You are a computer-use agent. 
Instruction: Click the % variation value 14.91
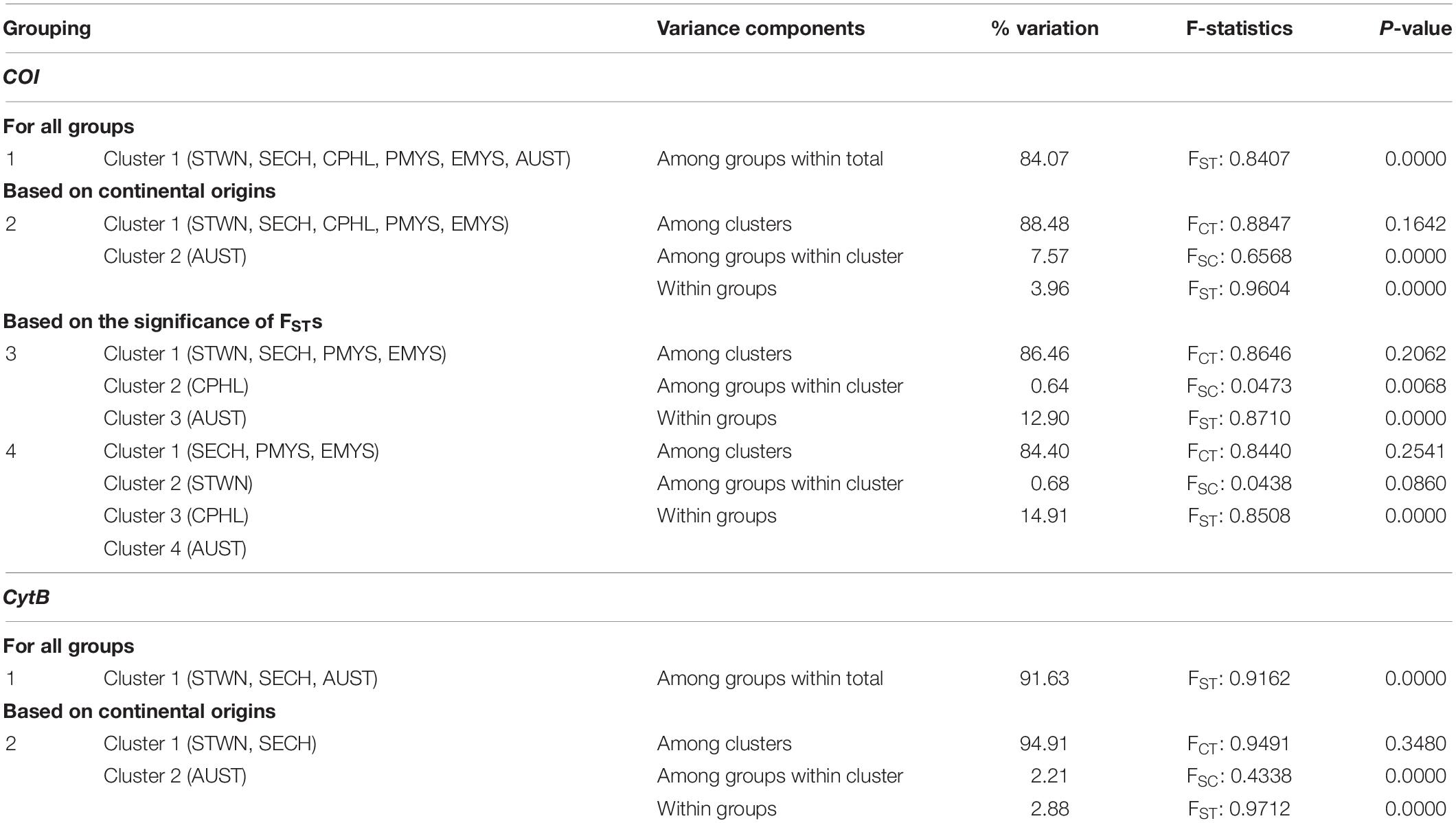pos(1044,516)
